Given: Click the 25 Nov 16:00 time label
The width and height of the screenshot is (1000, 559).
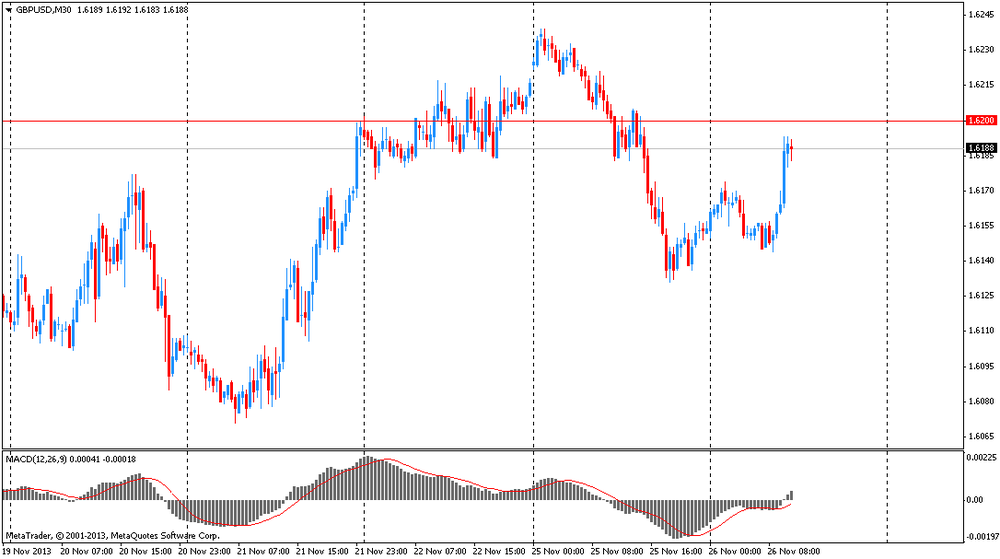Looking at the screenshot, I should 676,551.
